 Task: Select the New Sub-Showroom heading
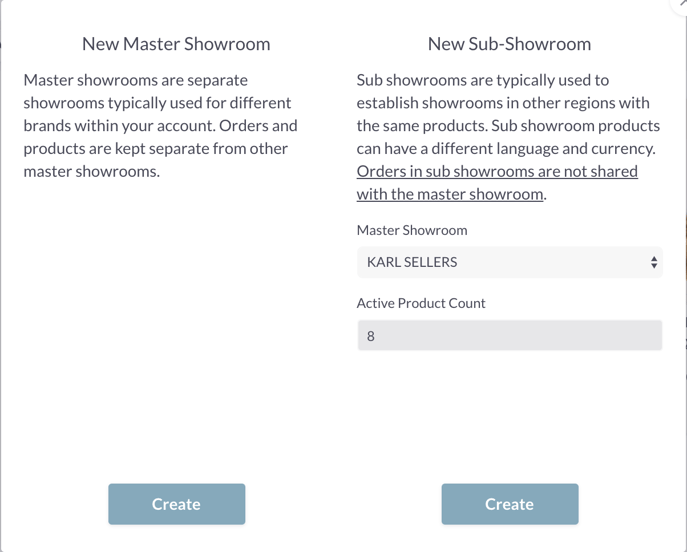[510, 44]
